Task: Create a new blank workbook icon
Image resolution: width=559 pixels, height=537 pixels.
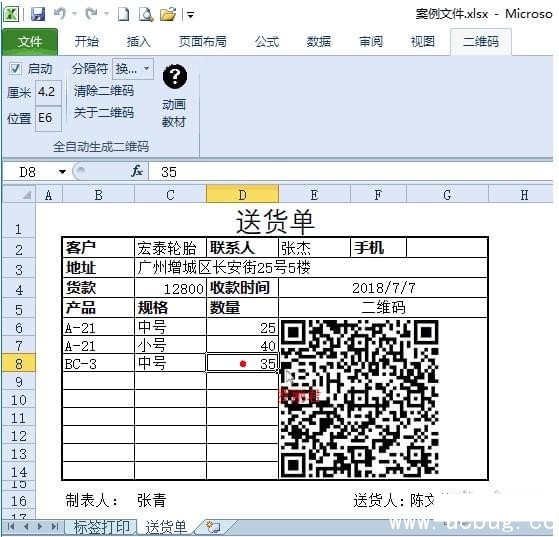Action: pyautogui.click(x=123, y=14)
